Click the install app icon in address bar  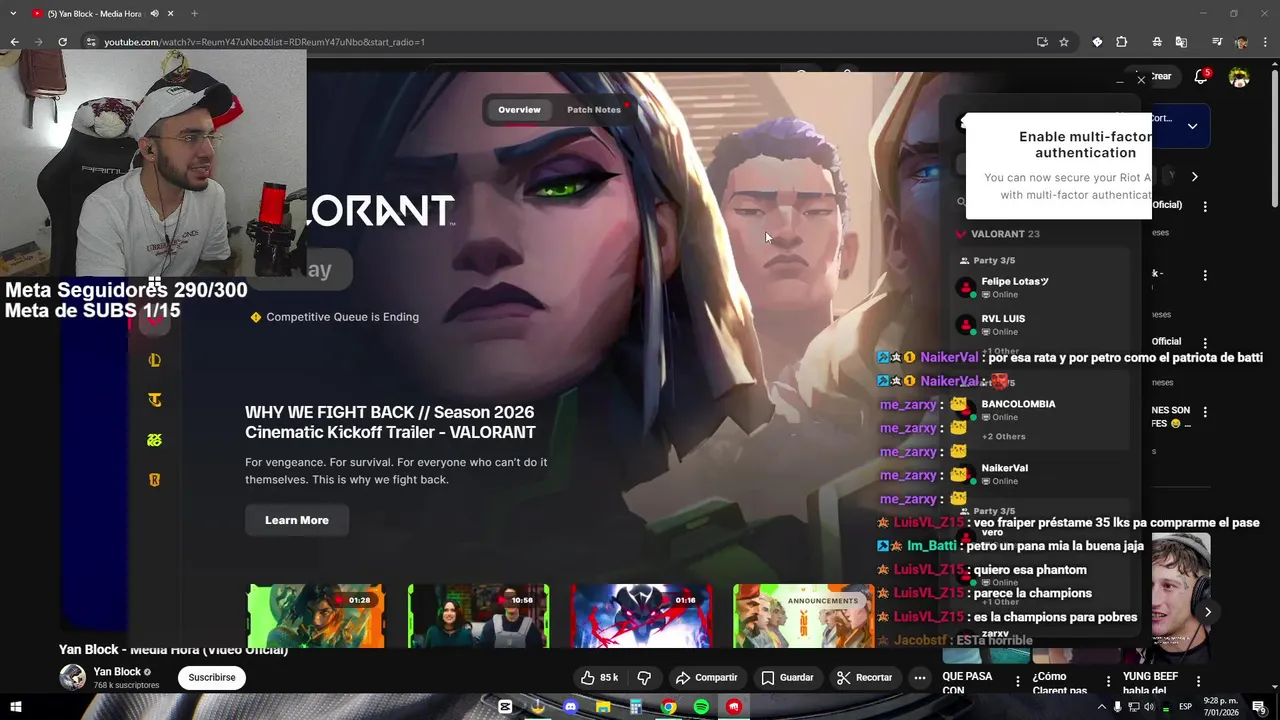(1042, 42)
